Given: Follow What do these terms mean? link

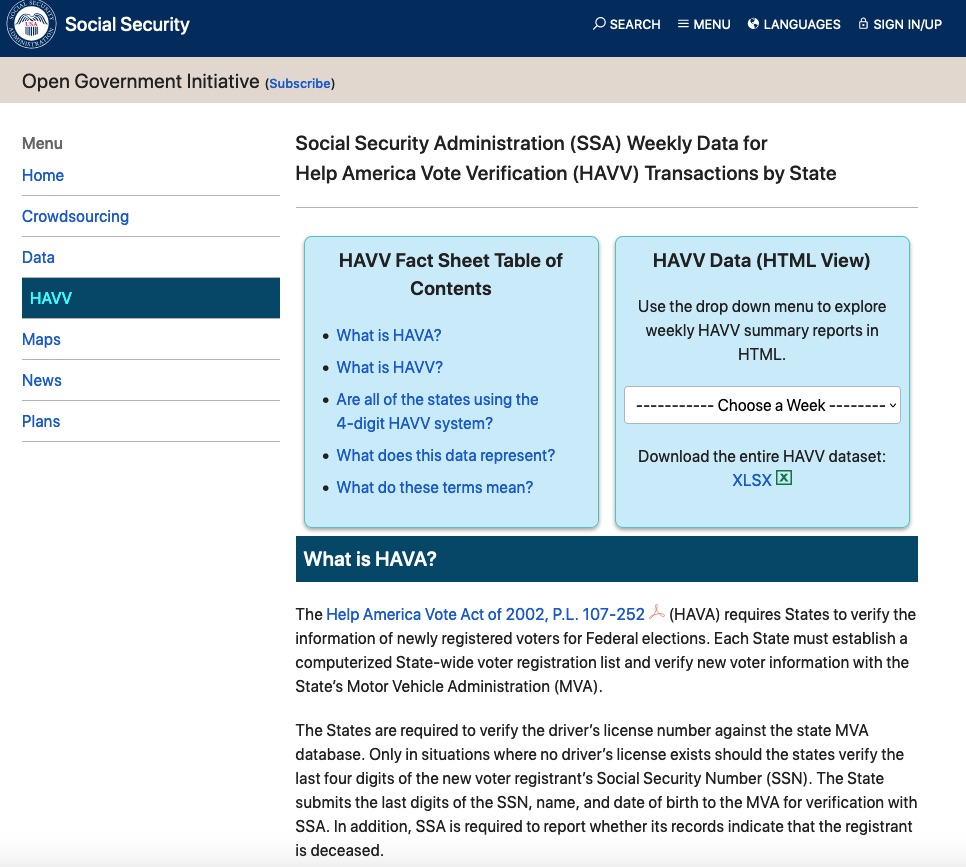Looking at the screenshot, I should click(434, 487).
